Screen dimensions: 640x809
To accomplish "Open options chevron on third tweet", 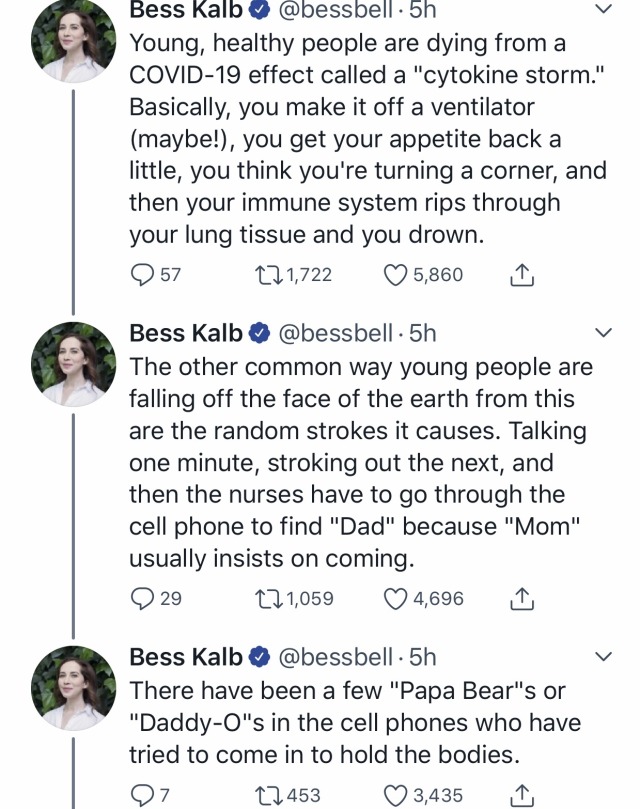I will 603,657.
